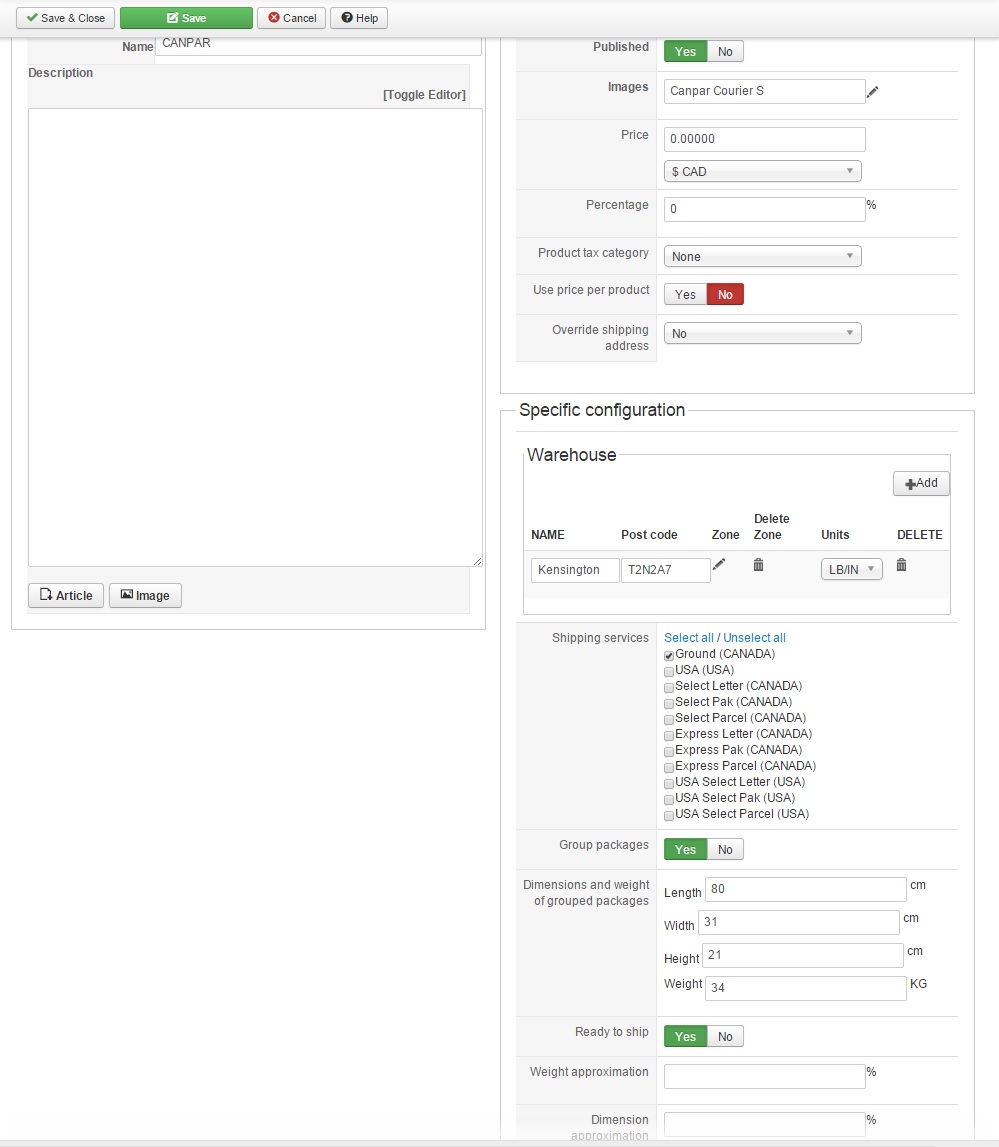The width and height of the screenshot is (999, 1147).
Task: Click the Post code field T2N2A7
Action: point(666,570)
